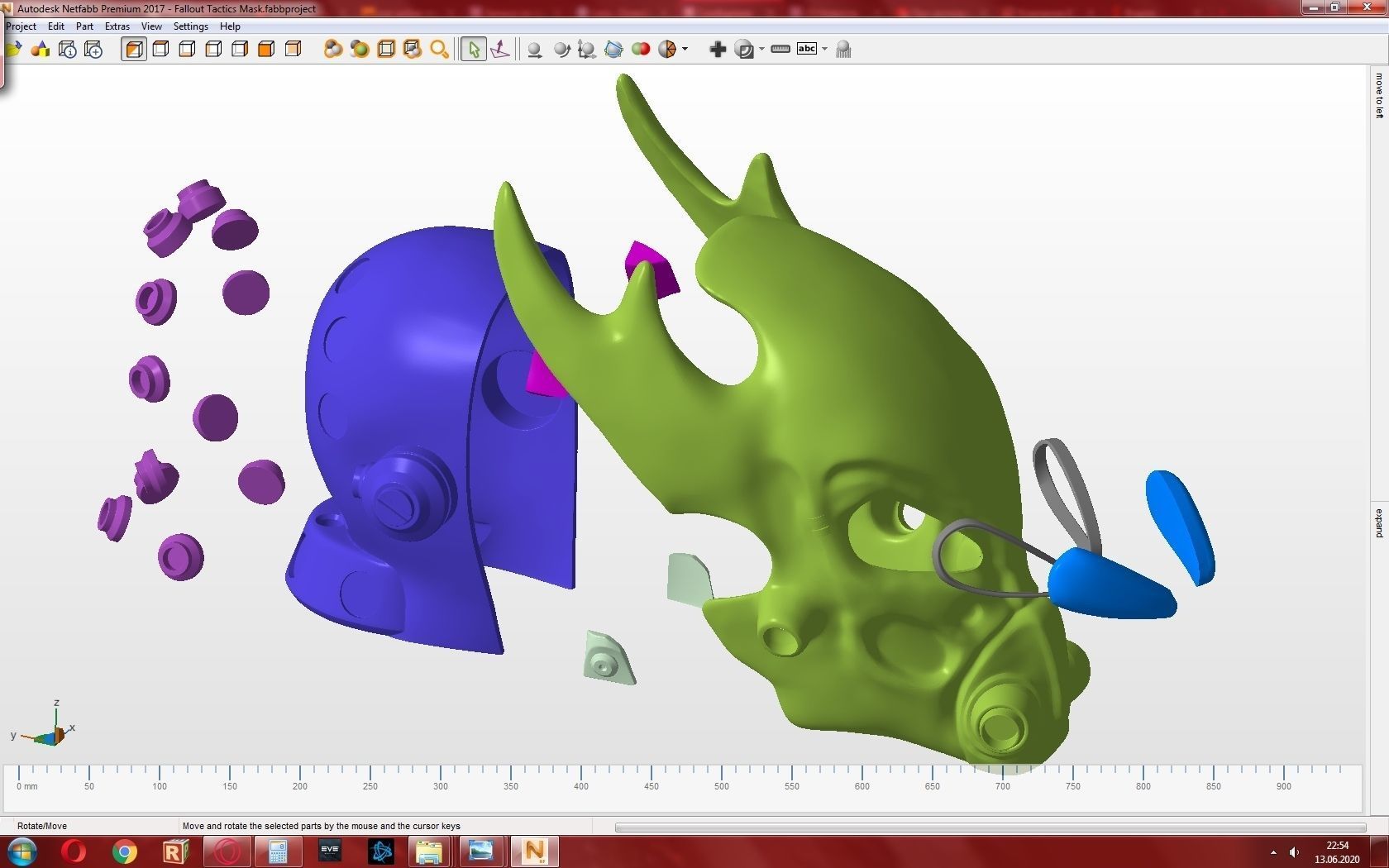1389x868 pixels.
Task: Open the View menu
Action: click(x=151, y=26)
